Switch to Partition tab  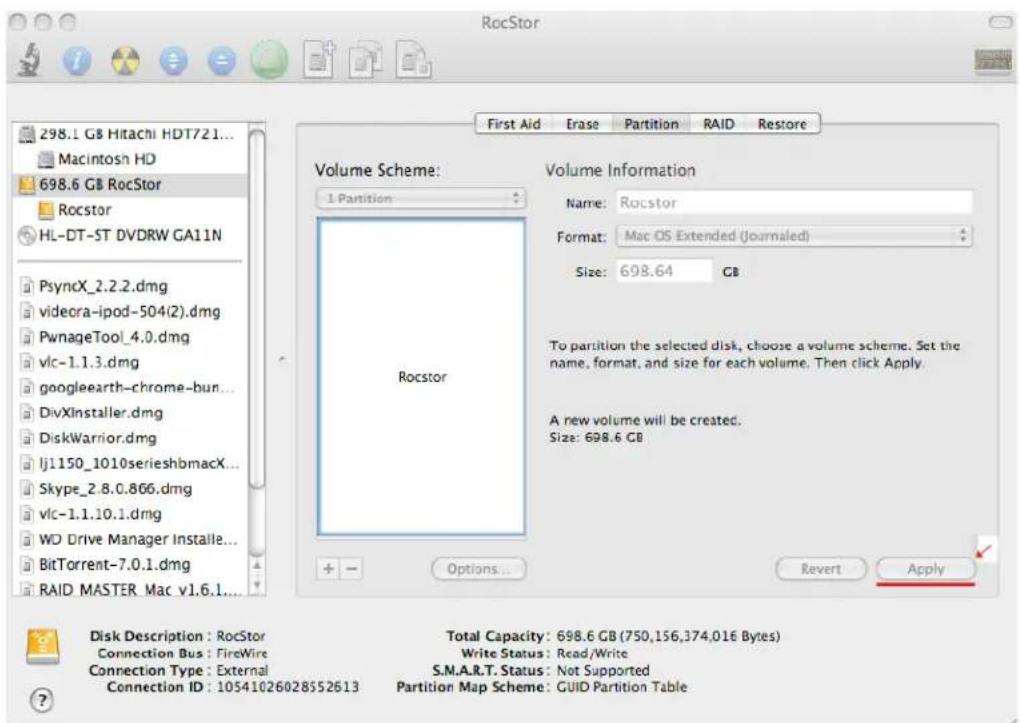(651, 124)
